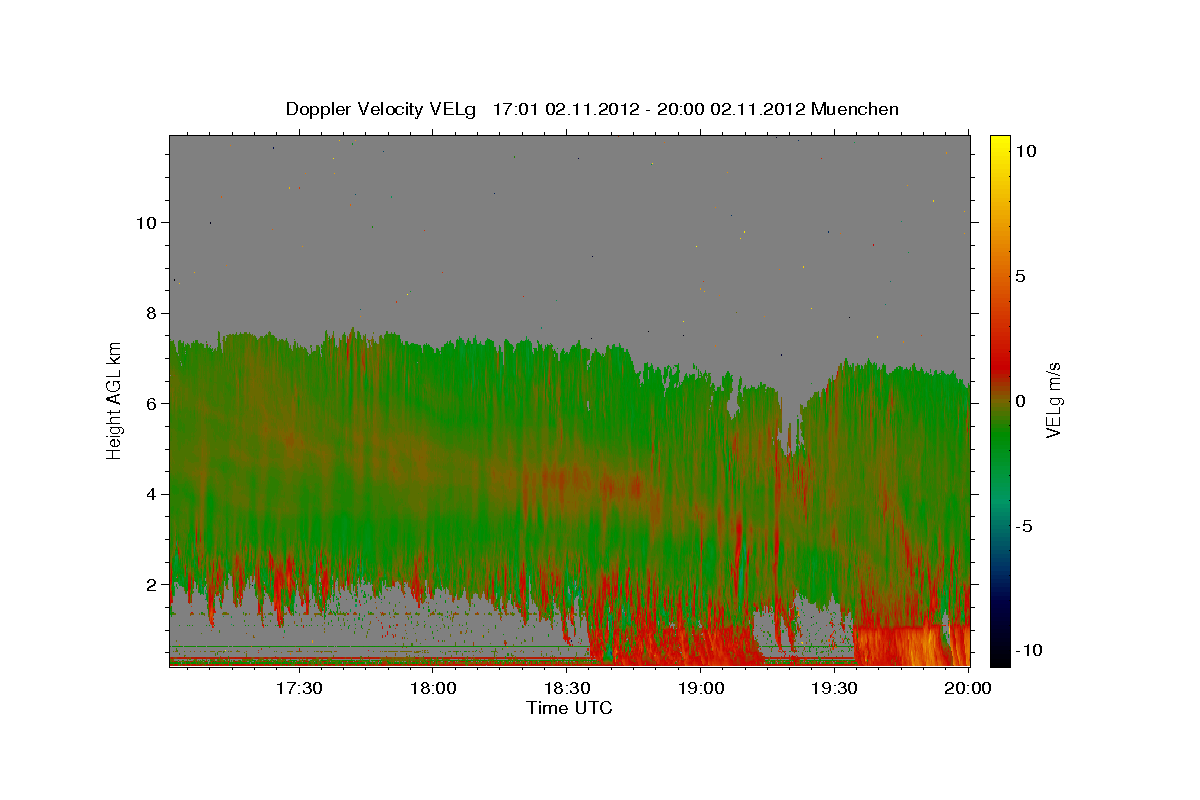The width and height of the screenshot is (1200, 800).
Task: Click the 18:30 time tick label
Action: pos(567,688)
